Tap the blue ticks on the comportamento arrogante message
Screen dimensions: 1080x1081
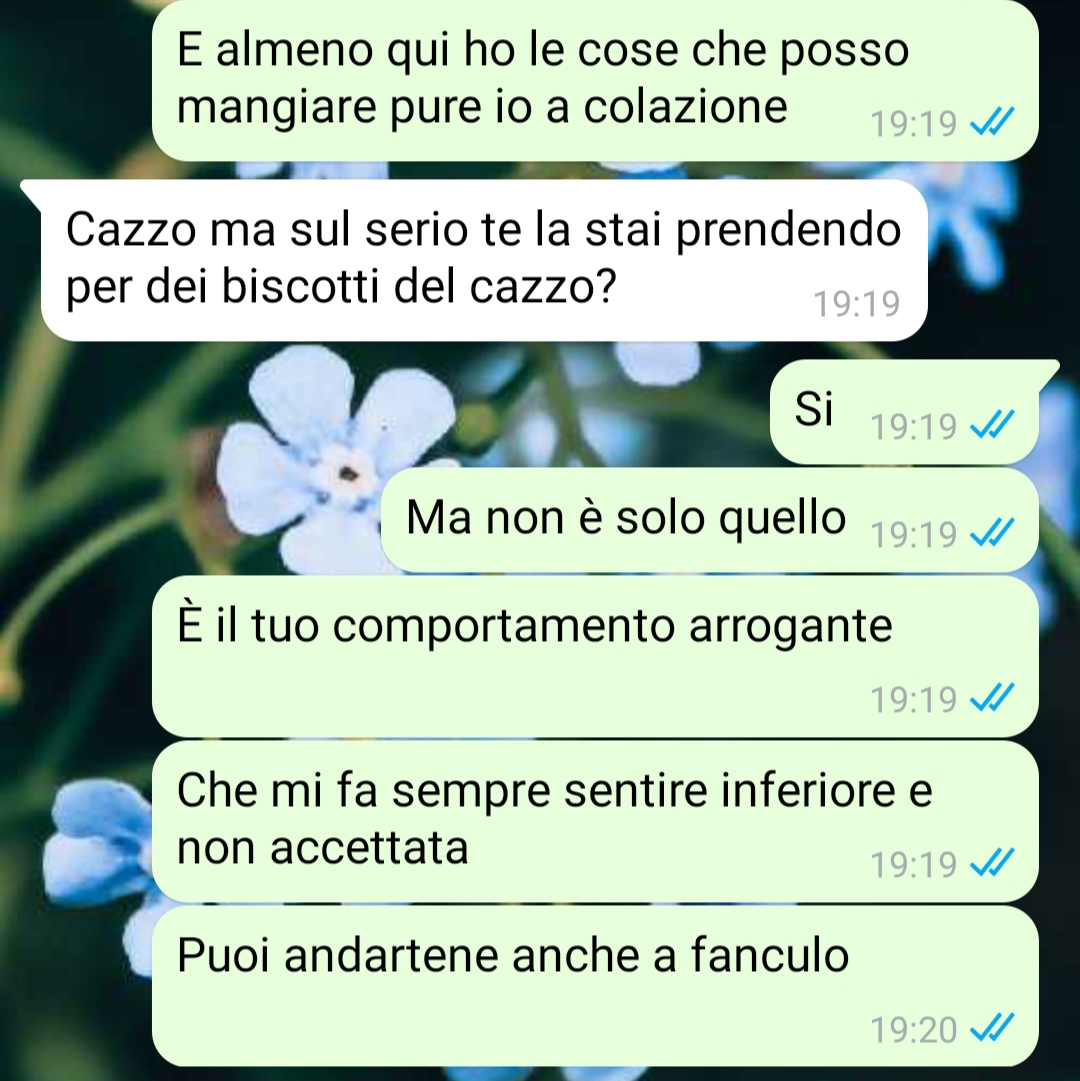[992, 697]
